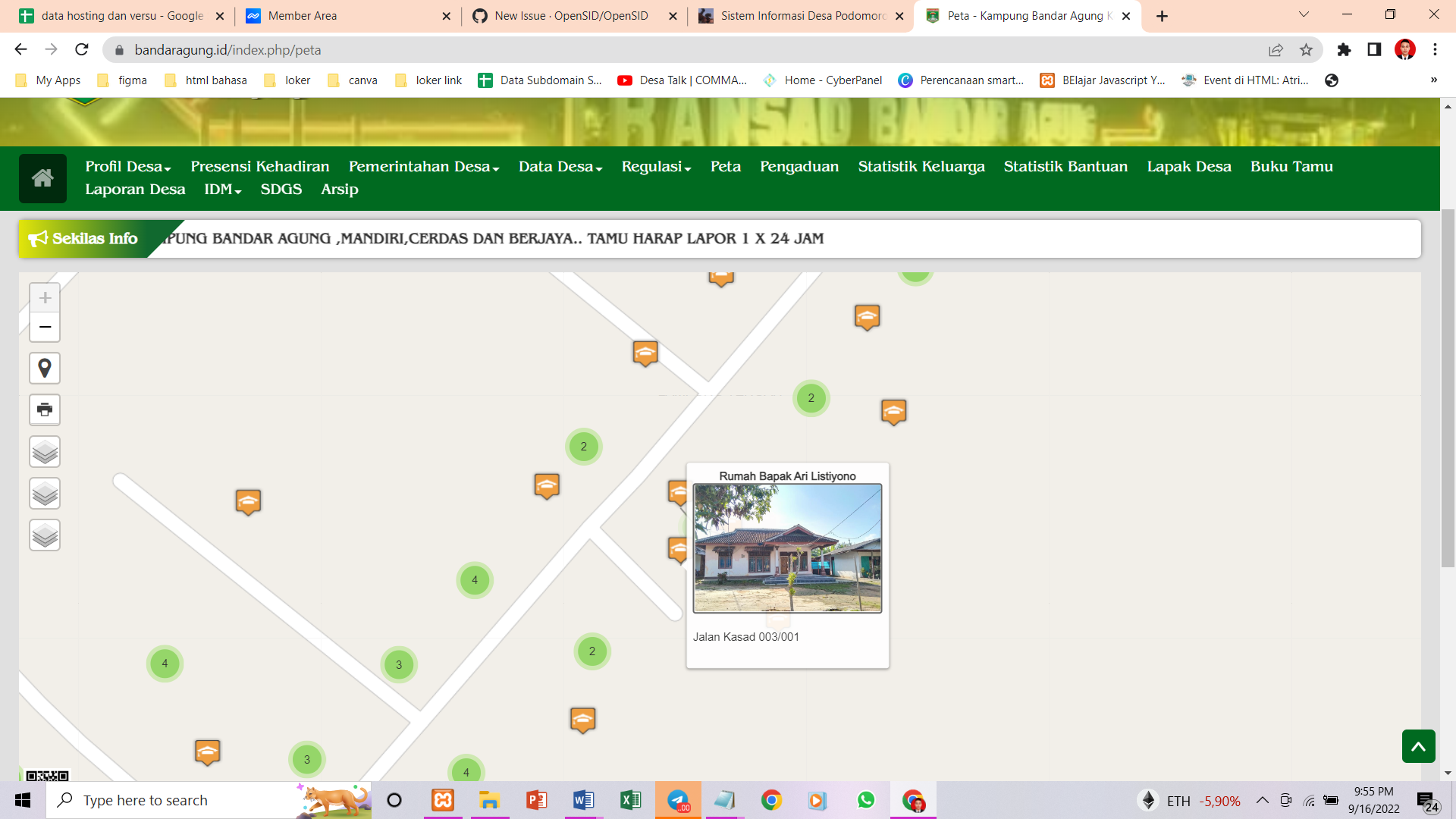Zoom in on the map
Image resolution: width=1456 pixels, height=819 pixels.
(45, 297)
